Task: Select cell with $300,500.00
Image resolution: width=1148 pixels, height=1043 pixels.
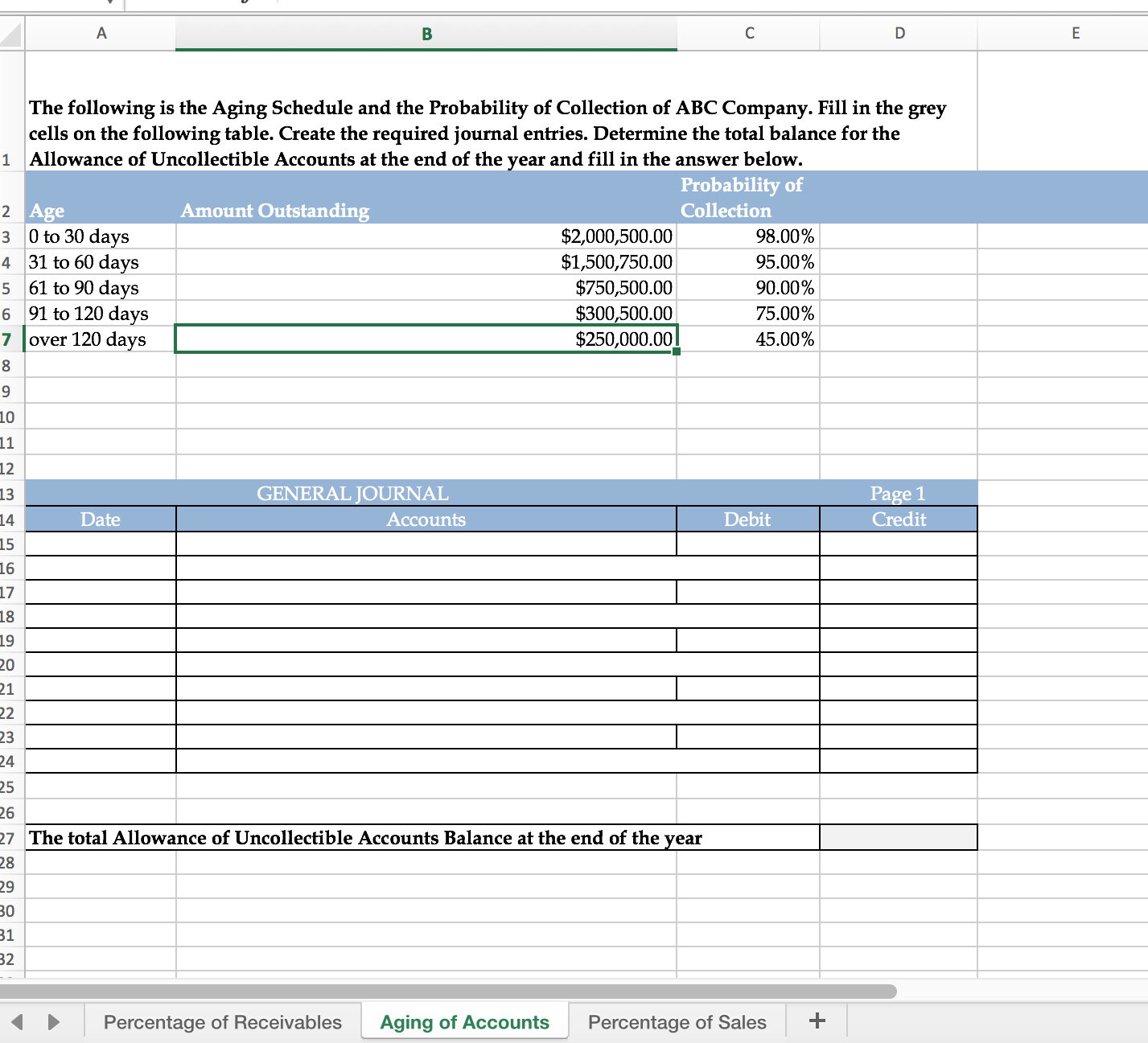Action: [x=426, y=314]
